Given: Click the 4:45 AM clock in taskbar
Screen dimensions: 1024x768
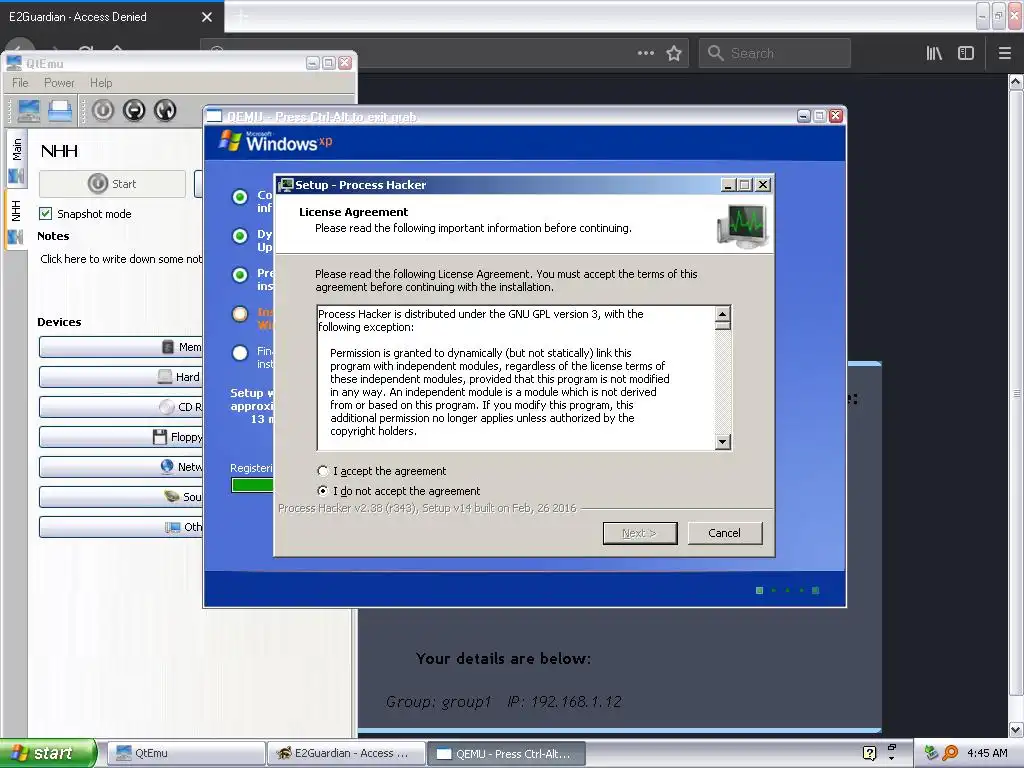Looking at the screenshot, I should point(987,753).
